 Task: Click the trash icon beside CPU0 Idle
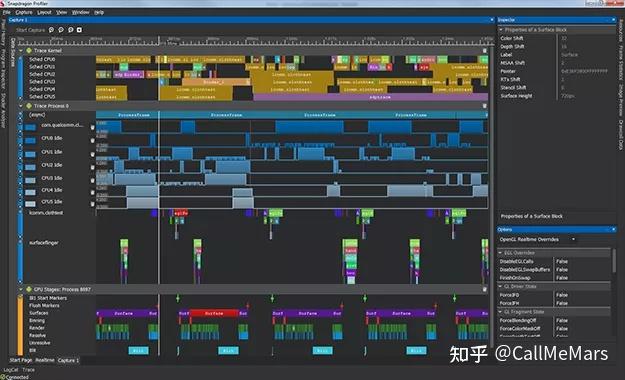[92, 141]
